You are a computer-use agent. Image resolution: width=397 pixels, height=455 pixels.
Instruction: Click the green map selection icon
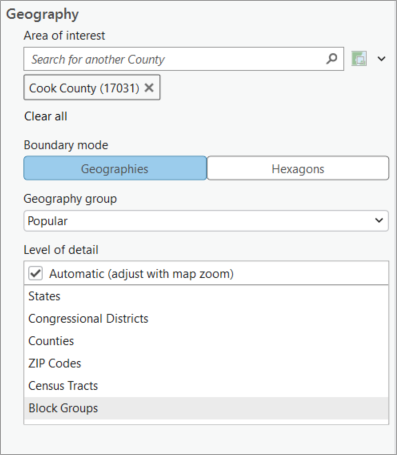coord(359,59)
